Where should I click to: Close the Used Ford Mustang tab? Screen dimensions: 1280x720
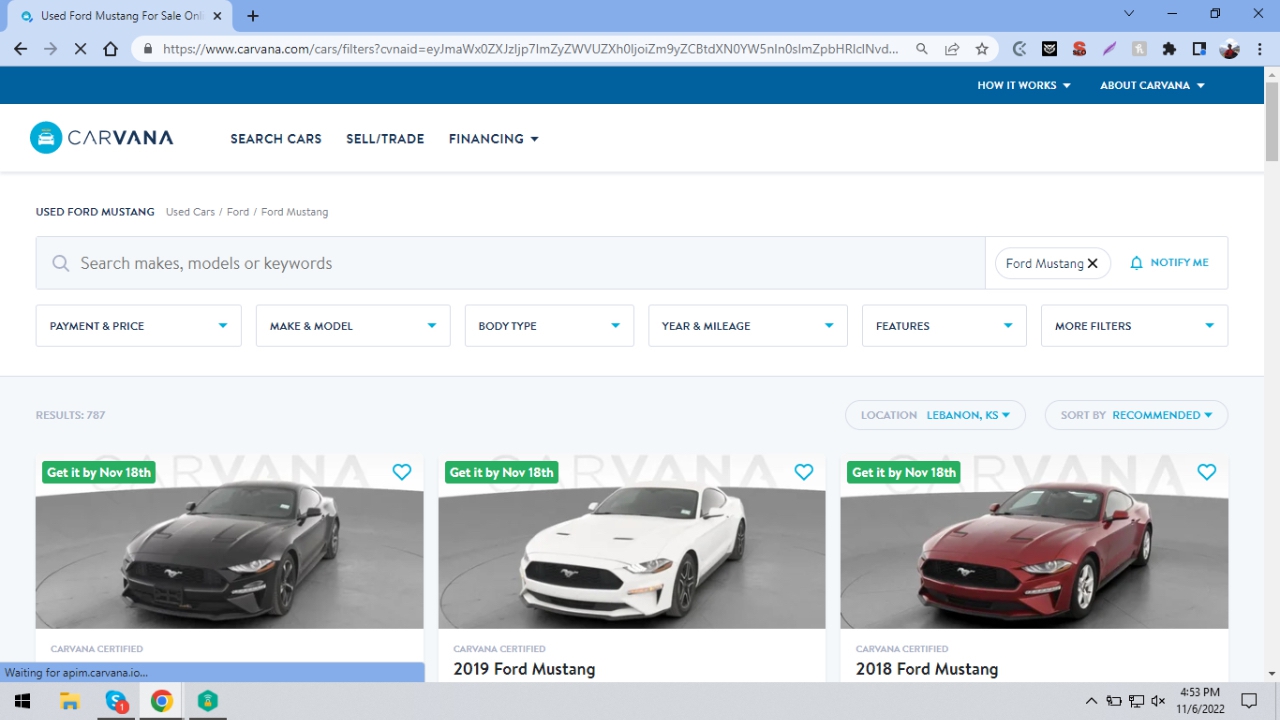point(218,16)
